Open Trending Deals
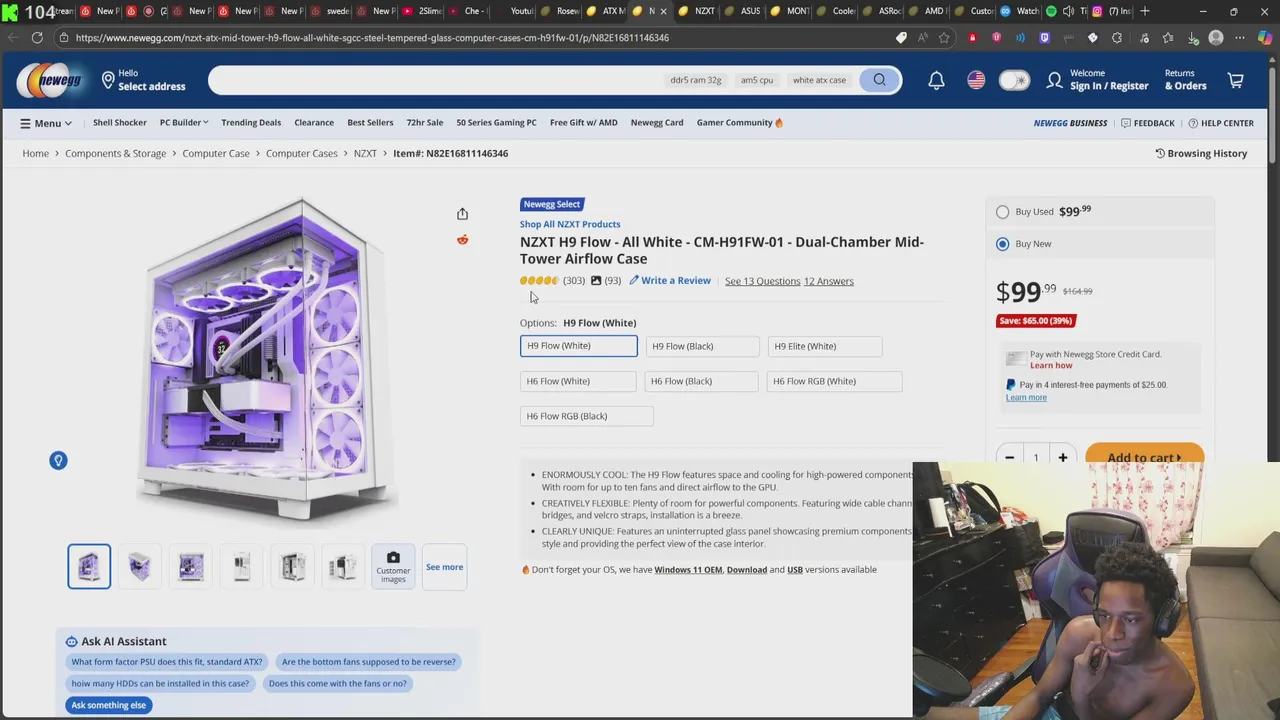The image size is (1280, 720). 251,122
